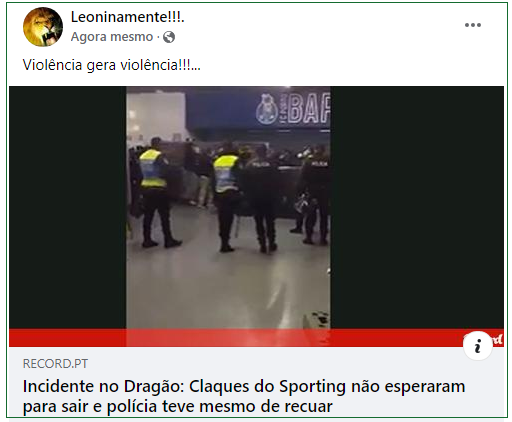Open the police video thumbnail

[x=228, y=207]
